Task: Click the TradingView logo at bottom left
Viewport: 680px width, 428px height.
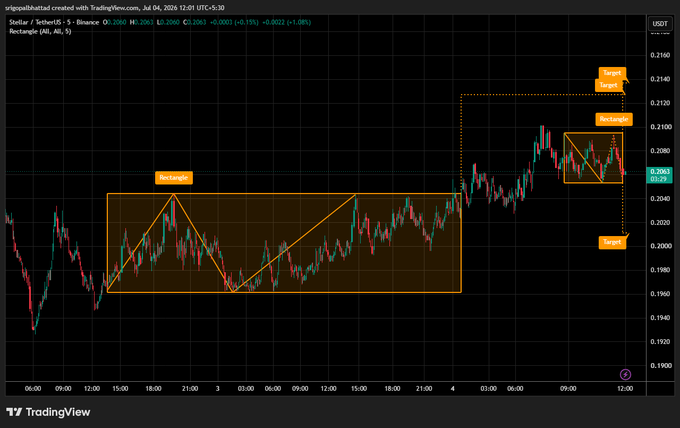Action: point(48,412)
